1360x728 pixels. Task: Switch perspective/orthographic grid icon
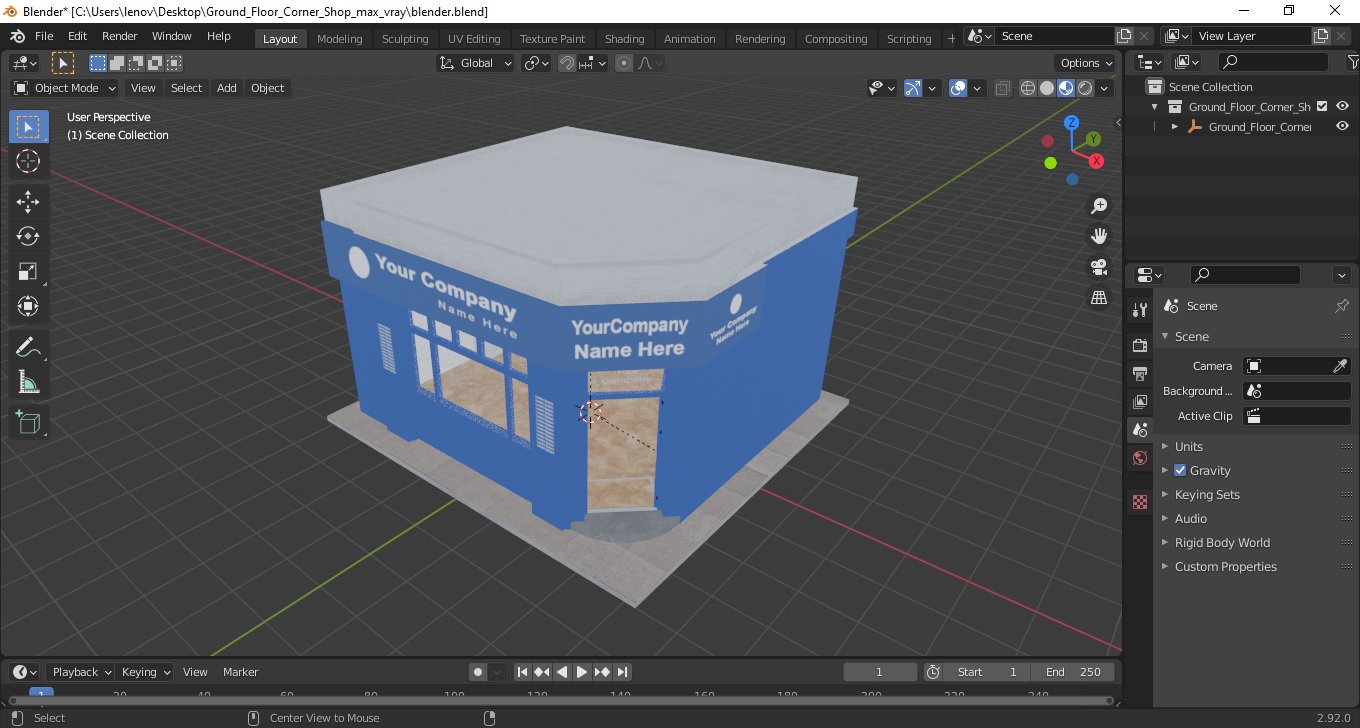[1099, 298]
